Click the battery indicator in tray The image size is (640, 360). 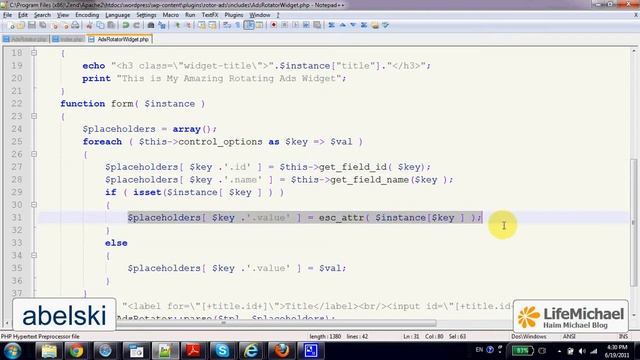pyautogui.click(x=522, y=351)
